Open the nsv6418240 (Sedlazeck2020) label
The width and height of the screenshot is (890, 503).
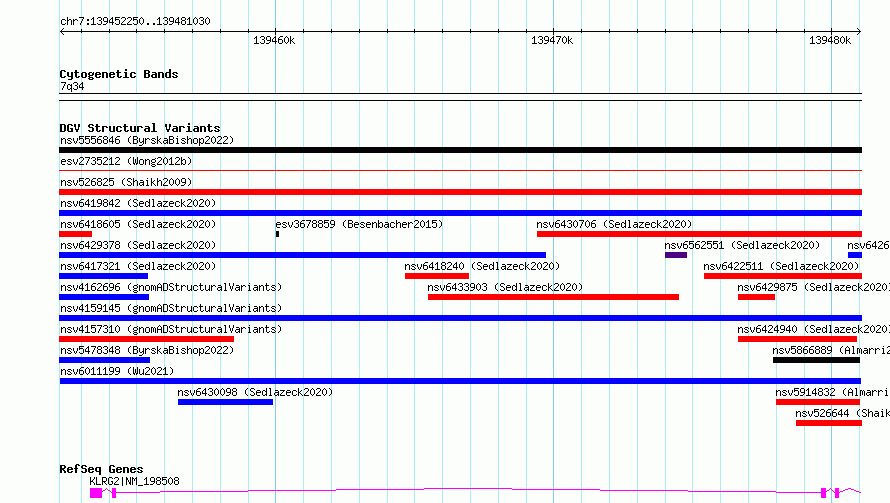[482, 266]
